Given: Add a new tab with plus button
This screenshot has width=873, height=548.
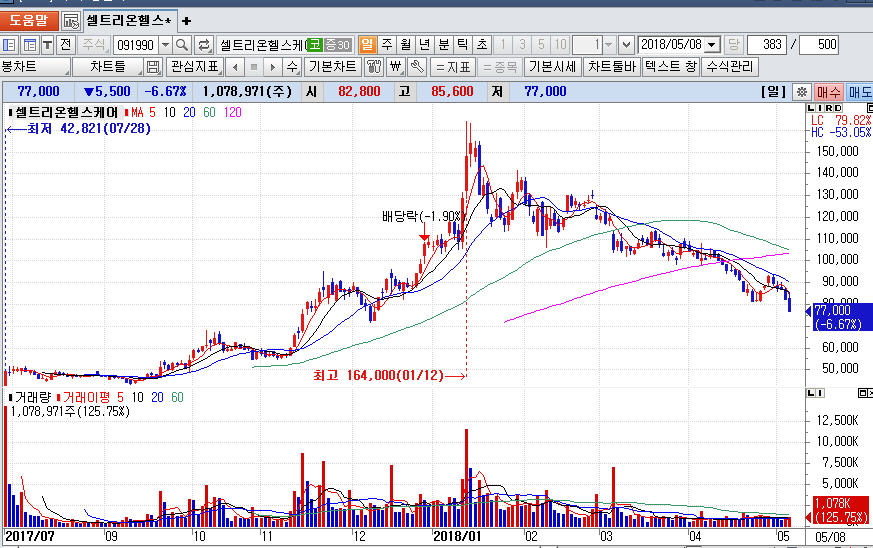Looking at the screenshot, I should coord(186,20).
